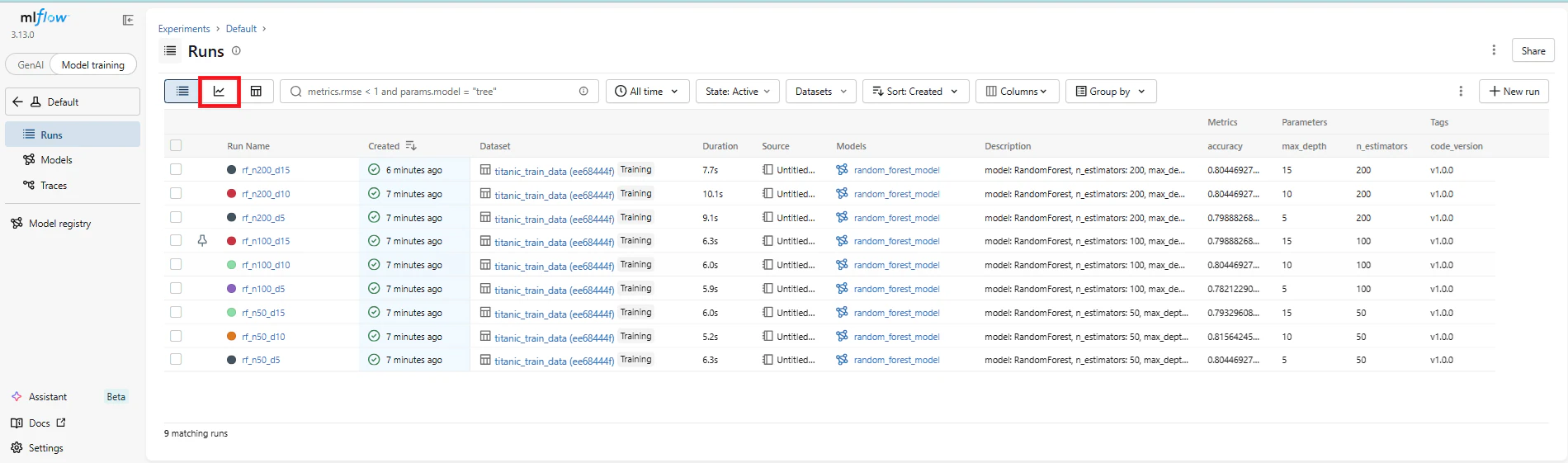Open the Assistant Beta panel
The height and width of the screenshot is (463, 1568).
pyautogui.click(x=73, y=397)
